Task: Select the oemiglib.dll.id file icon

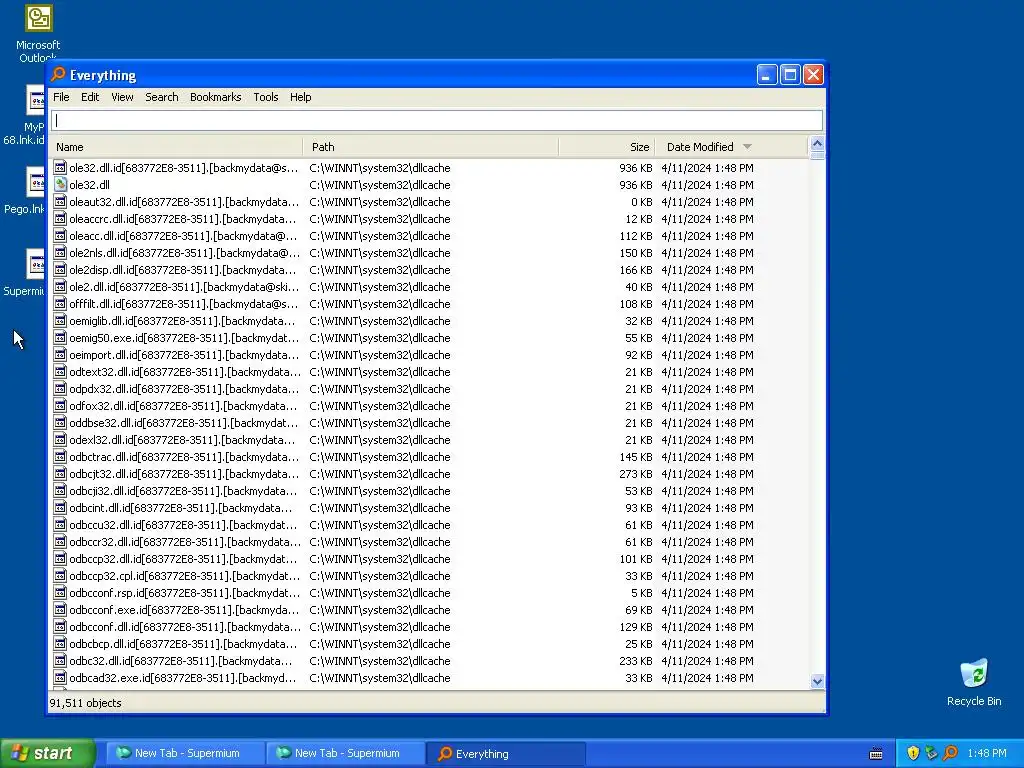Action: 60,321
